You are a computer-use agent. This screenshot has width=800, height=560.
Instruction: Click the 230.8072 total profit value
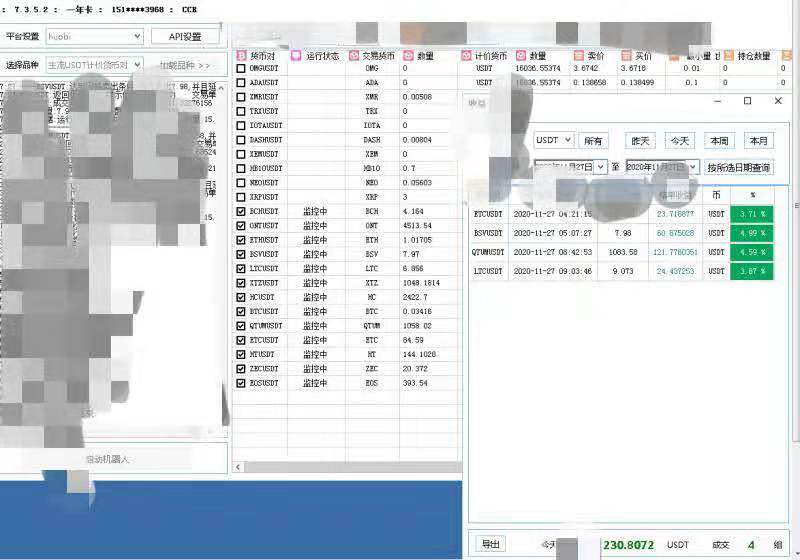click(629, 545)
